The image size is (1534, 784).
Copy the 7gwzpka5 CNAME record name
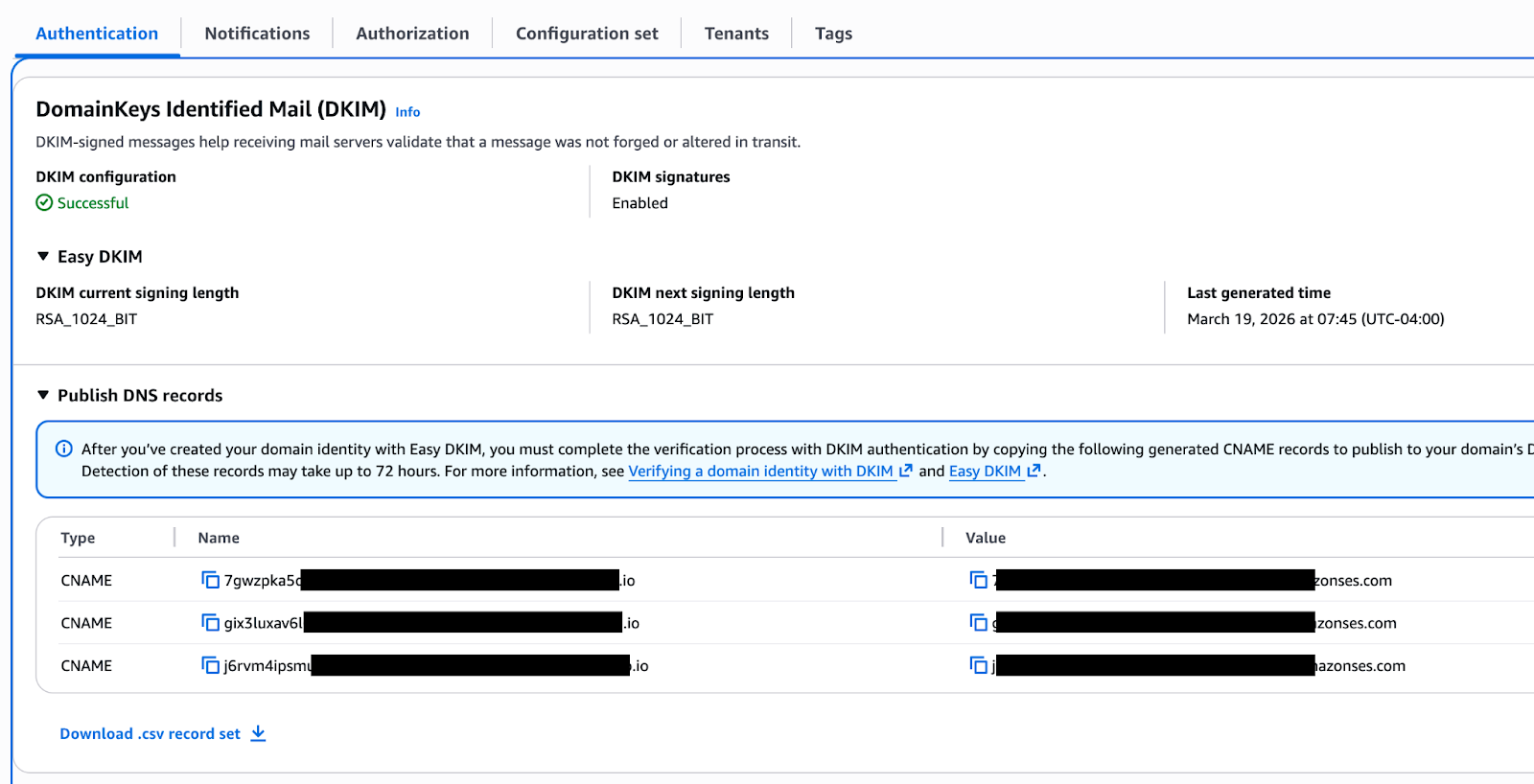[210, 580]
